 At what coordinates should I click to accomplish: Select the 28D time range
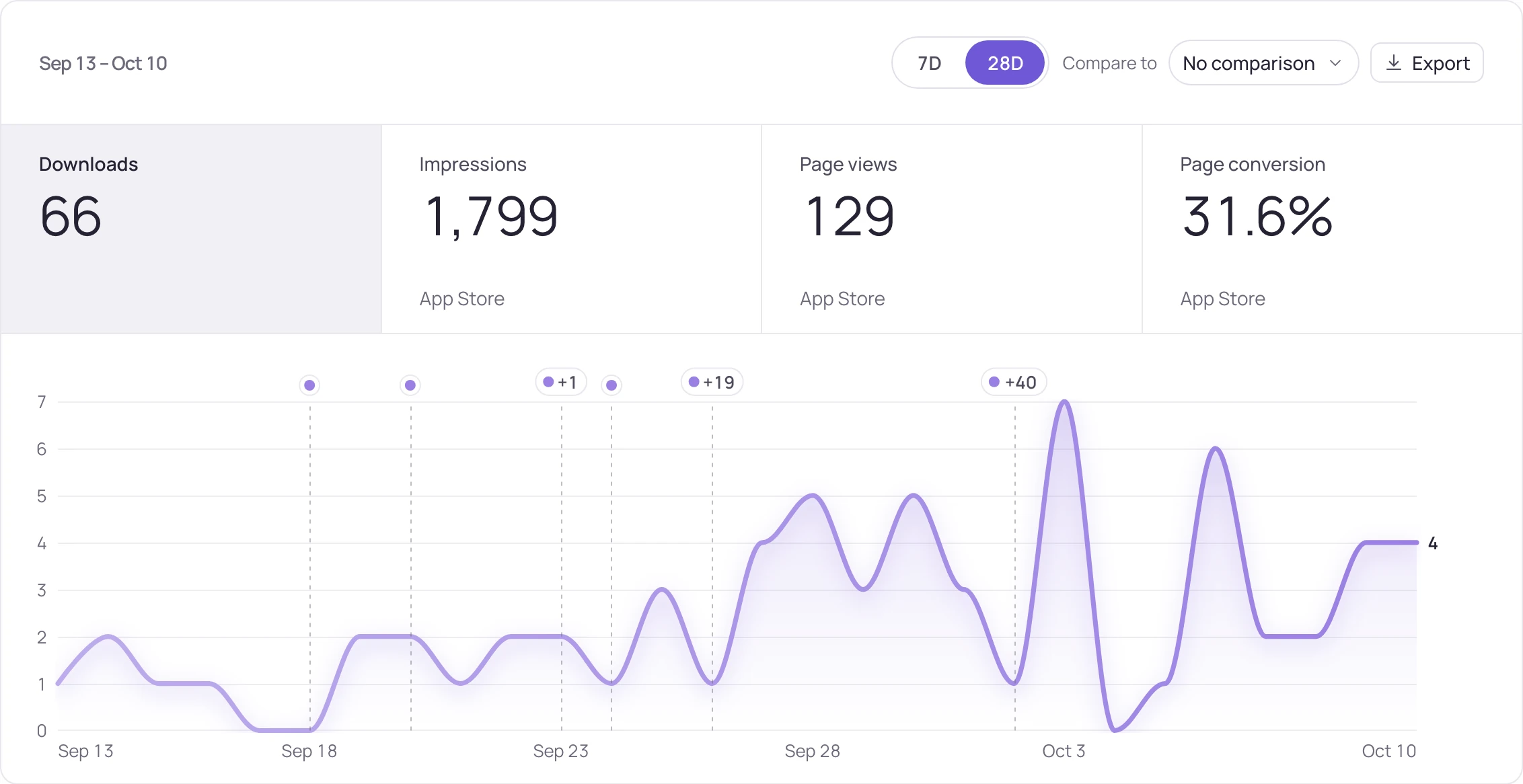tap(1005, 63)
